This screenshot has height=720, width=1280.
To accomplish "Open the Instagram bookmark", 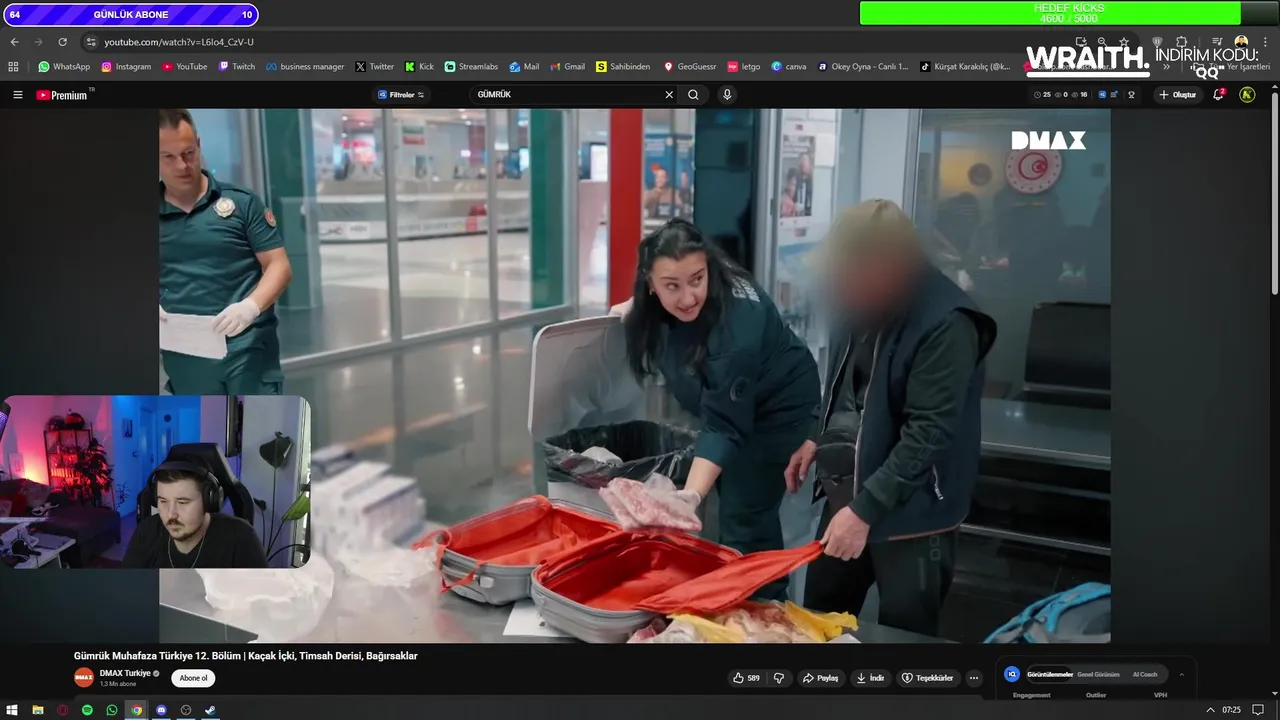I will (x=126, y=67).
